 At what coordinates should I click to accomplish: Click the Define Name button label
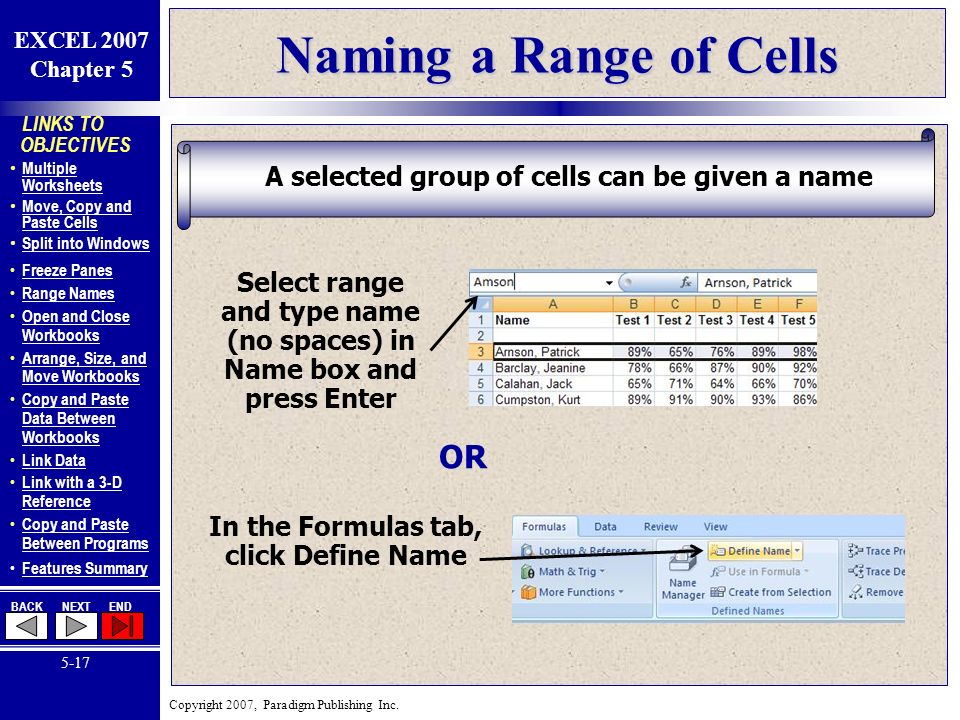pos(759,551)
